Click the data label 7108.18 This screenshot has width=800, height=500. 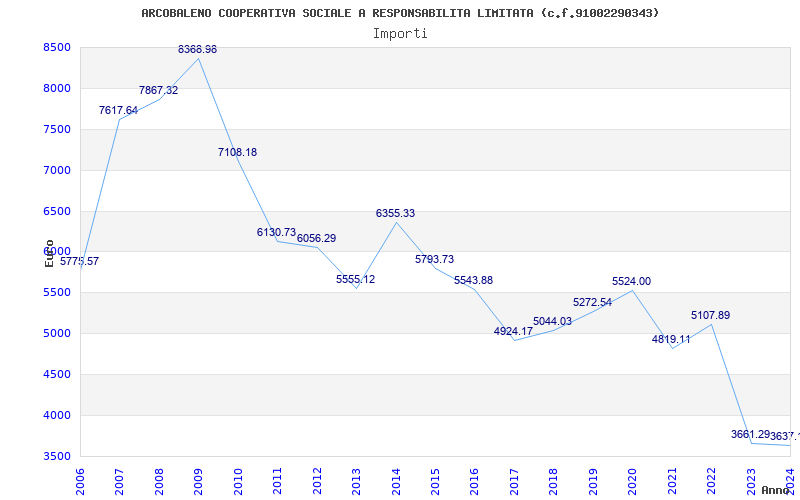point(237,152)
